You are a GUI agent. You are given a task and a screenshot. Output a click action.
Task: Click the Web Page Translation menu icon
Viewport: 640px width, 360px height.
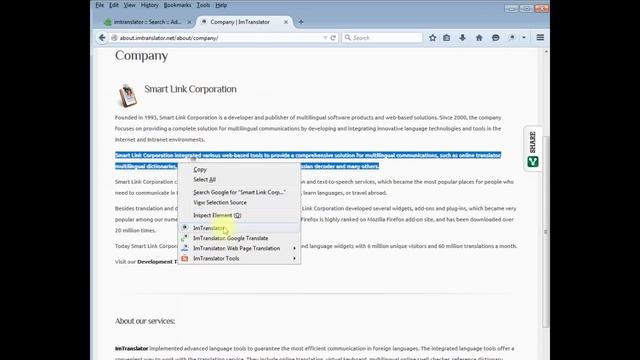pyautogui.click(x=185, y=248)
